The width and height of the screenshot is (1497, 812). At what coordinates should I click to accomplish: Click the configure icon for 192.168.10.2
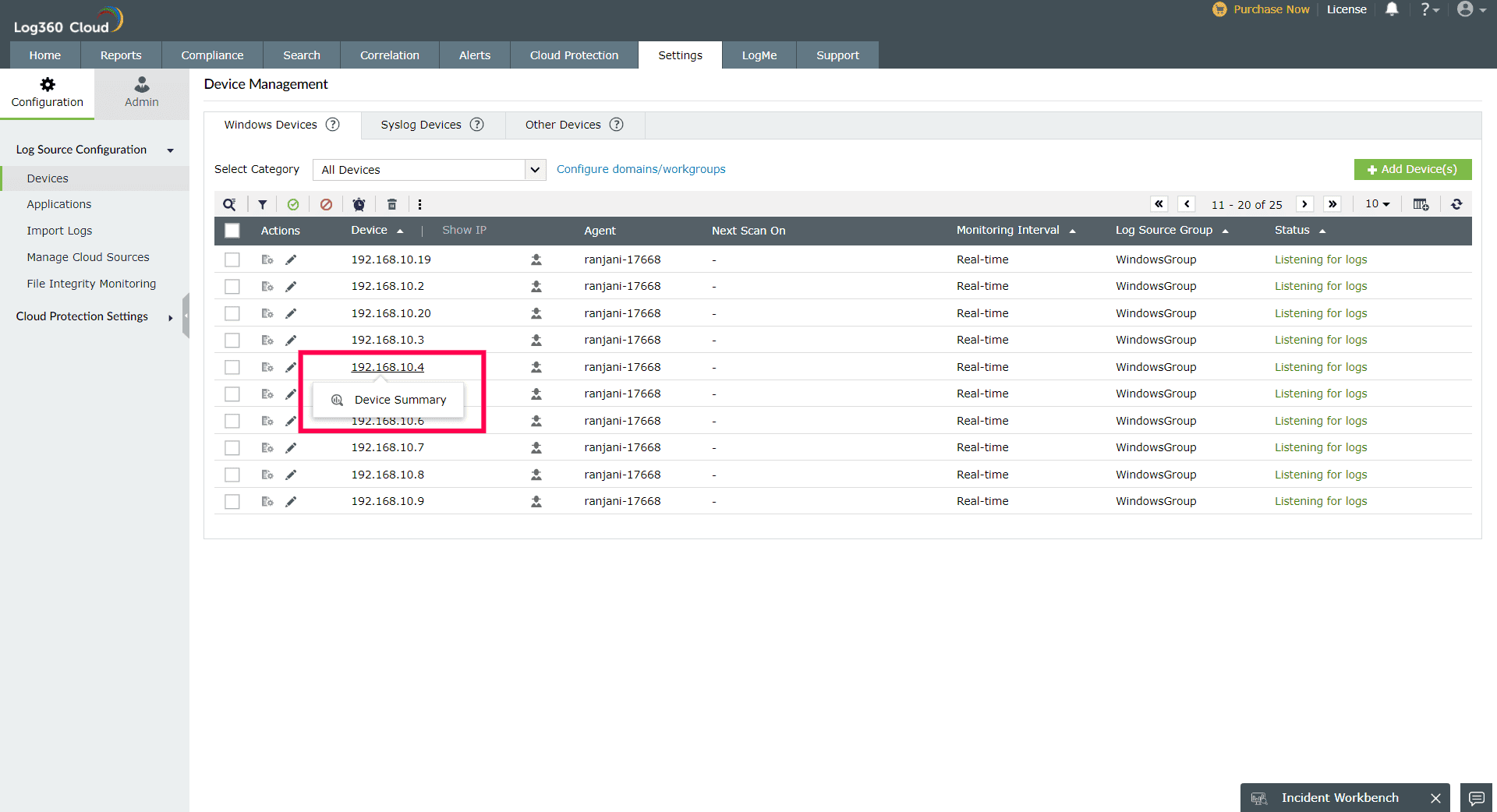tap(267, 287)
